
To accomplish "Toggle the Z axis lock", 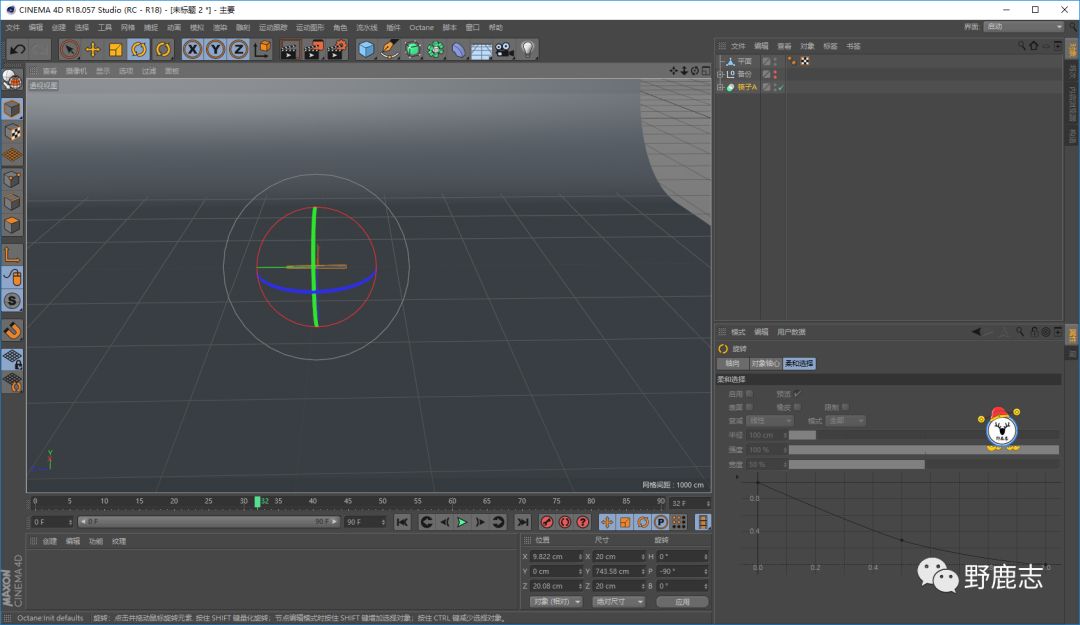I will (x=239, y=49).
